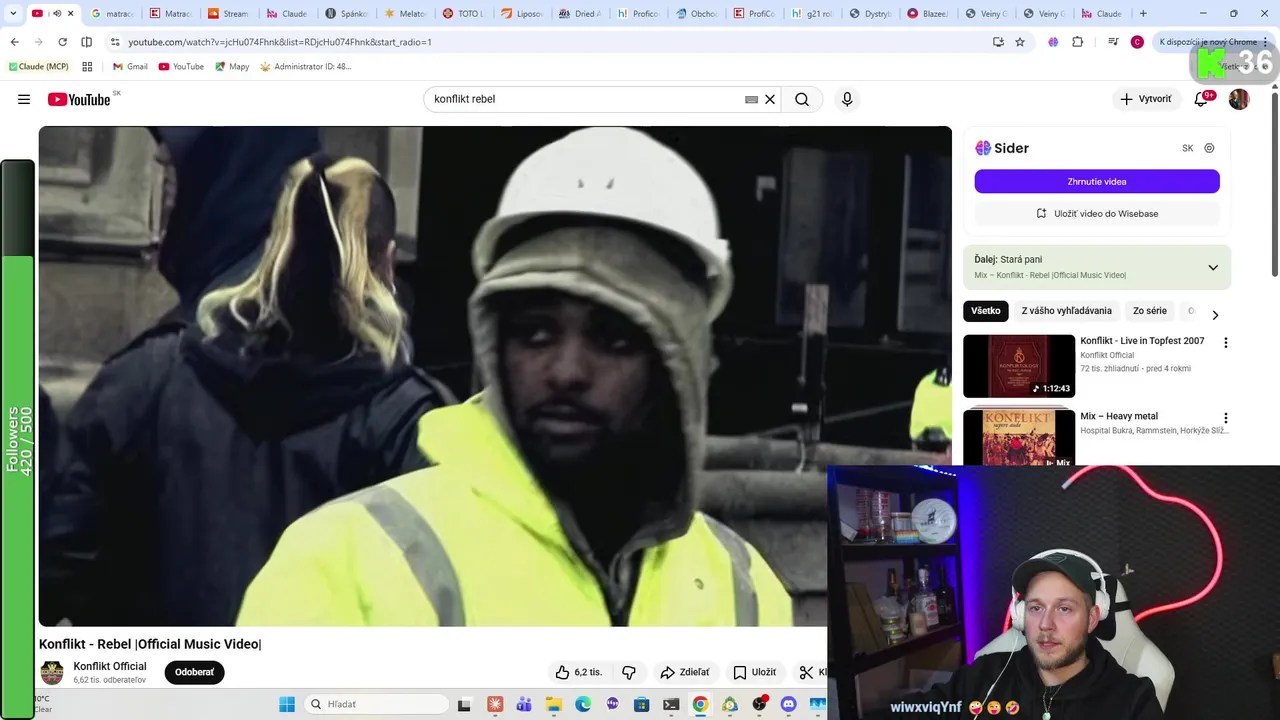Reload the current page
The width and height of the screenshot is (1280, 720).
62,42
